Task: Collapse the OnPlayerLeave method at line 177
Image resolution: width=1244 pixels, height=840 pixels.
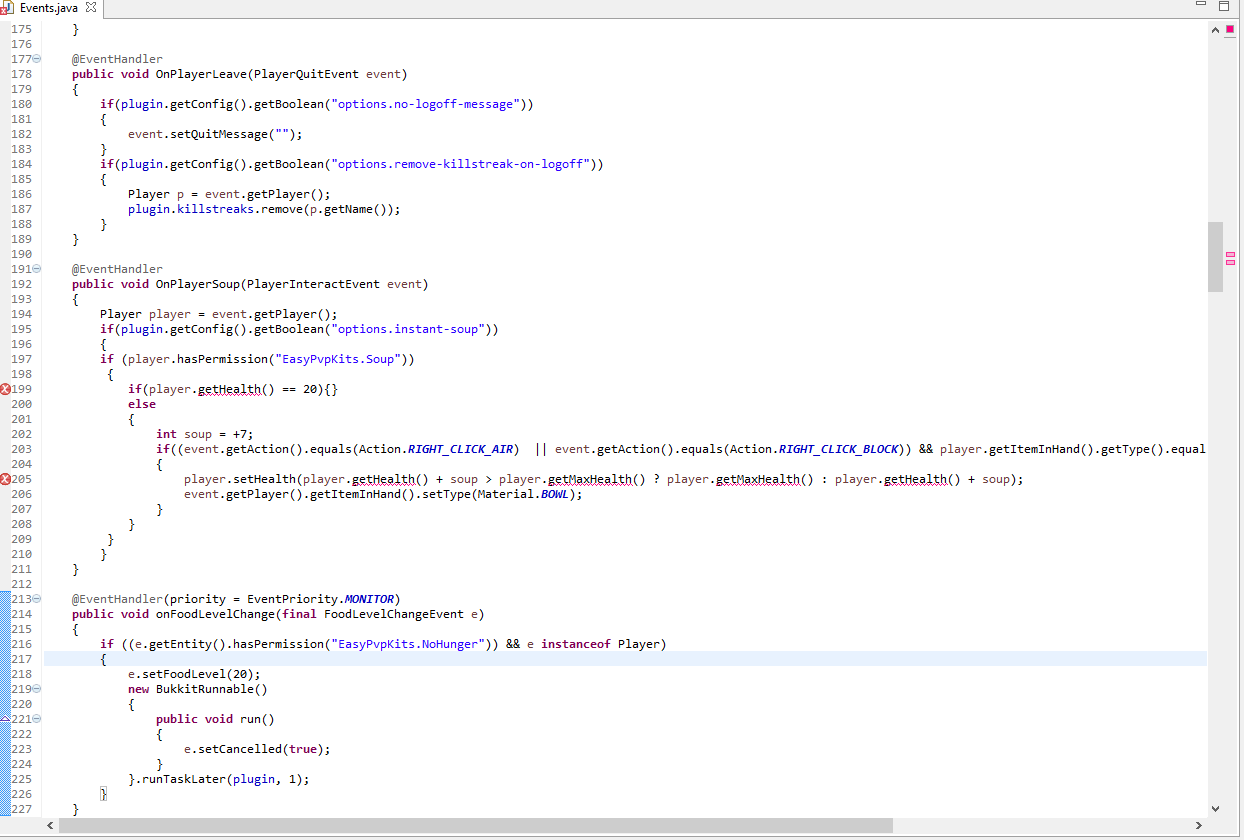Action: point(37,59)
